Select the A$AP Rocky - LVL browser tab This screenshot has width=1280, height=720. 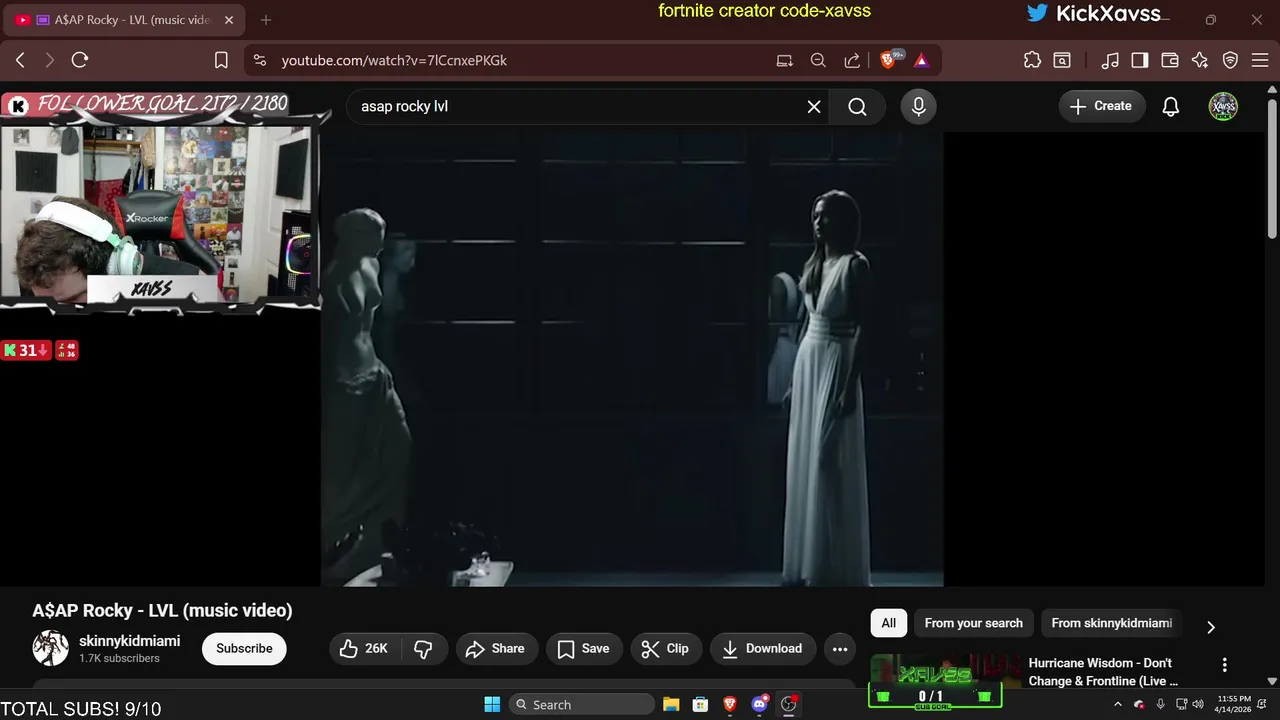tap(125, 20)
